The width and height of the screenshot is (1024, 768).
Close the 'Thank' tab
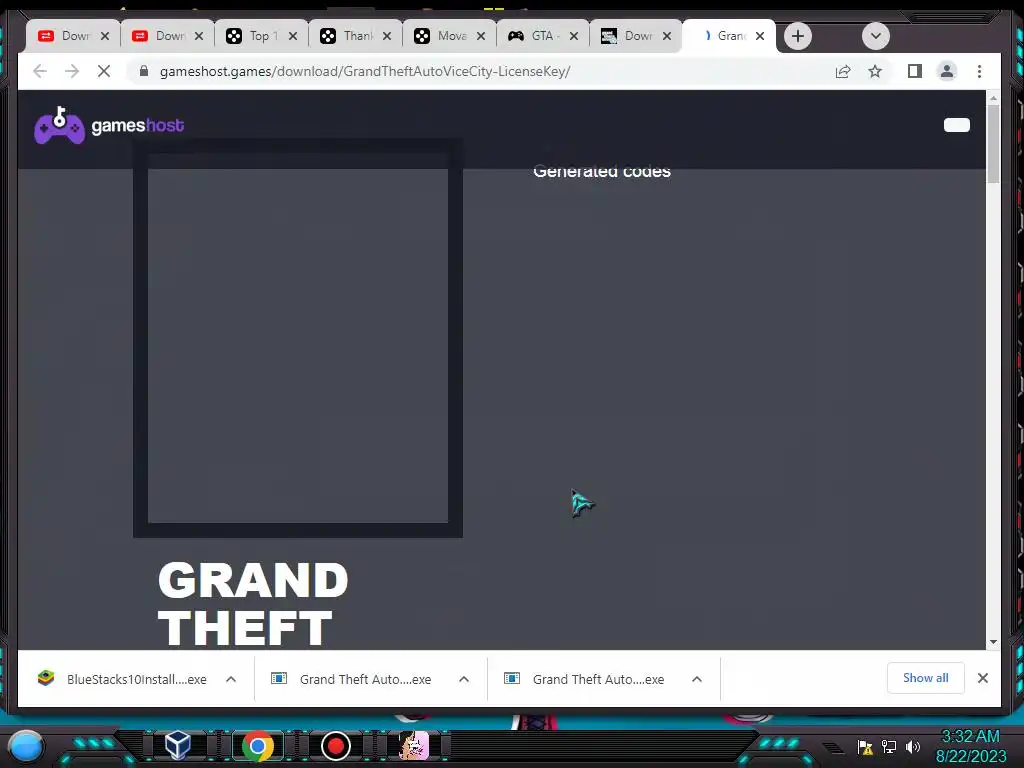[x=387, y=36]
